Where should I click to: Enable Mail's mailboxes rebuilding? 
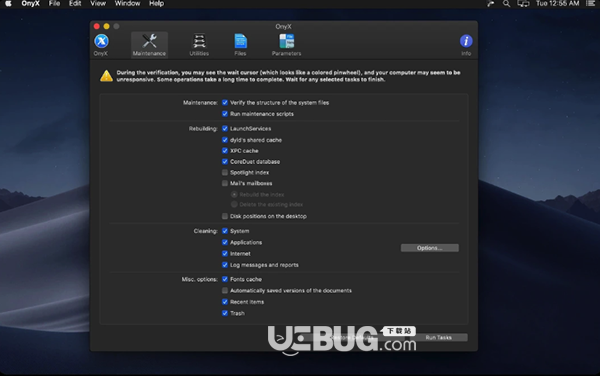225,183
